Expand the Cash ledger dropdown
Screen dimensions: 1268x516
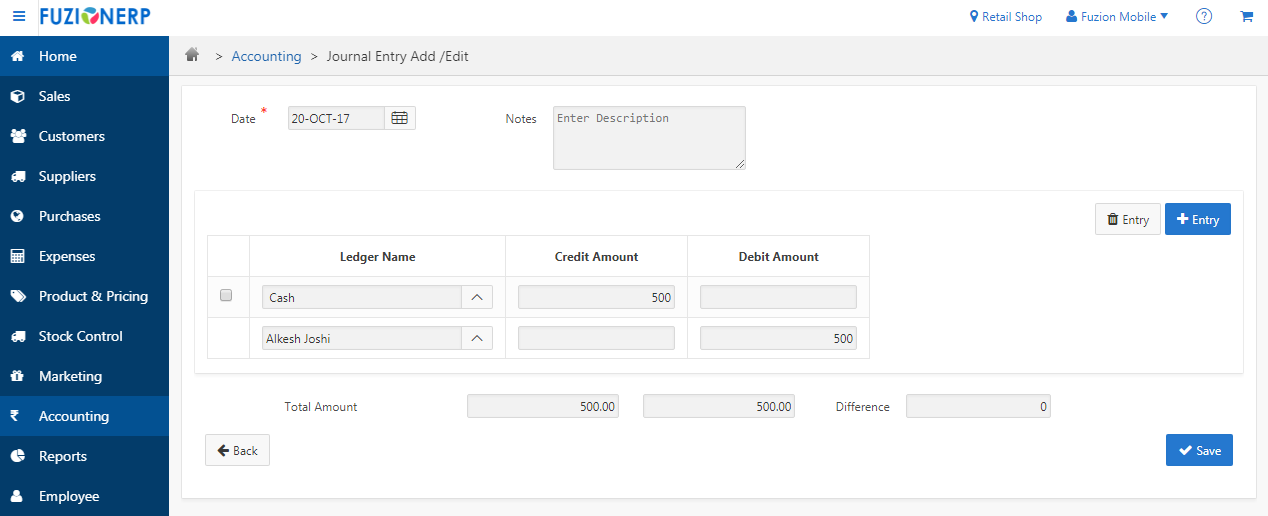click(x=476, y=297)
